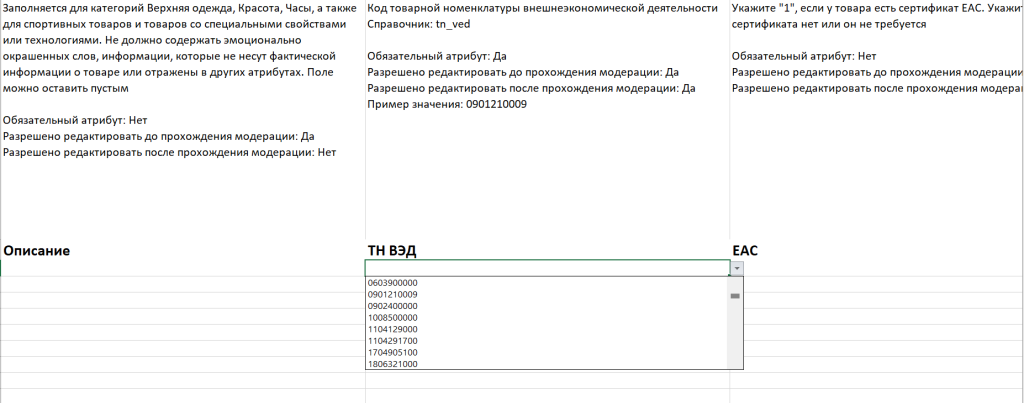
Task: Choose 0901210009 in the dropdown list
Action: click(393, 295)
